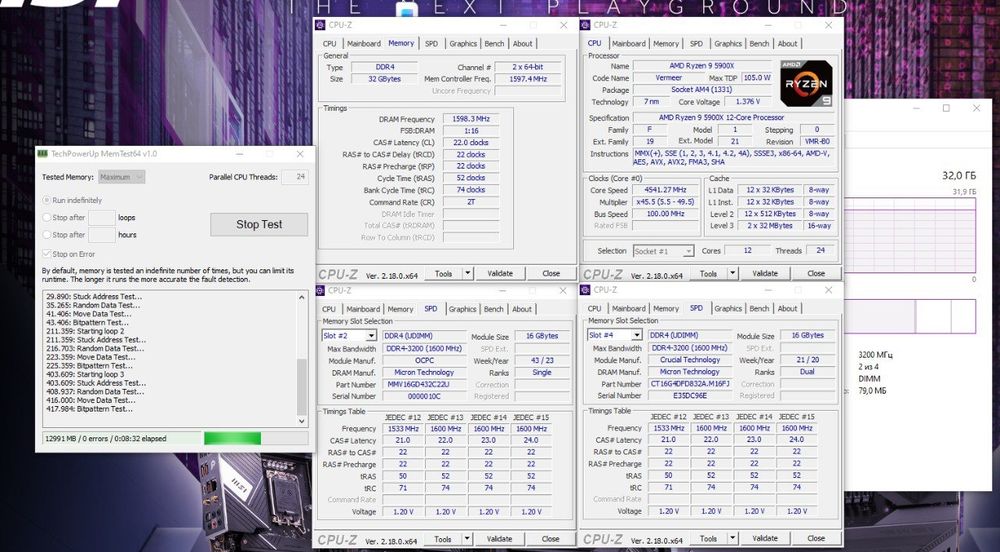Switch to Memory tab in CPU-Z Slot #4 window

tap(666, 309)
